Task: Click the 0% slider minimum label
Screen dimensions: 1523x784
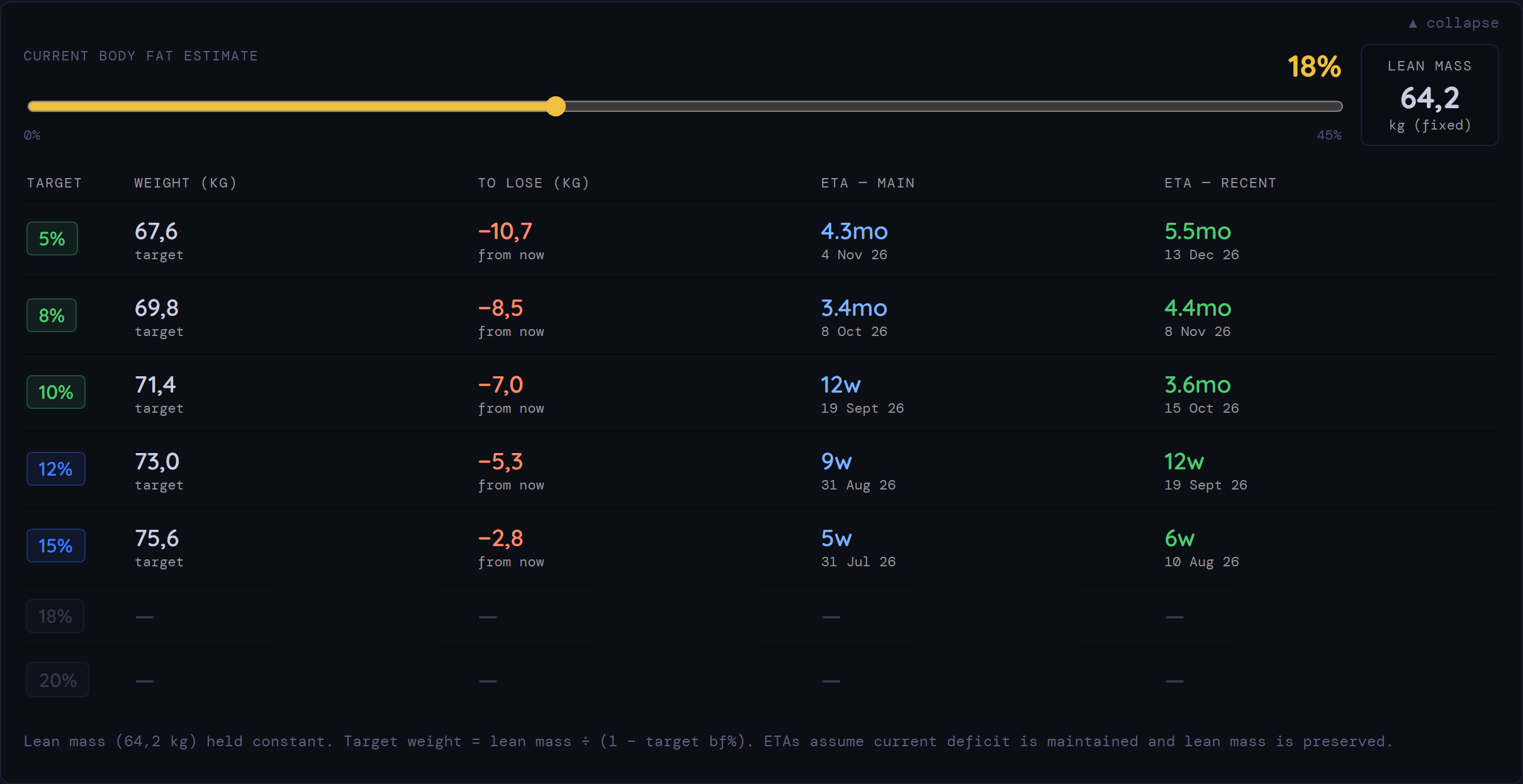Action: [x=32, y=135]
